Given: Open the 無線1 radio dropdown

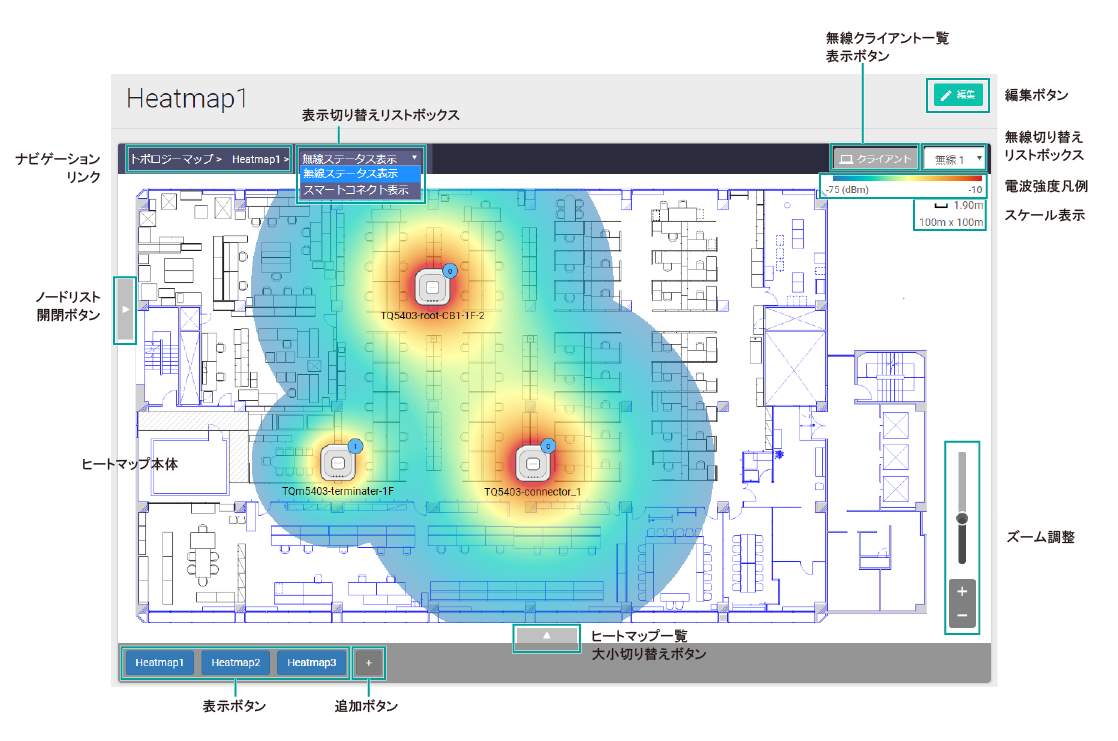Looking at the screenshot, I should pyautogui.click(x=955, y=159).
